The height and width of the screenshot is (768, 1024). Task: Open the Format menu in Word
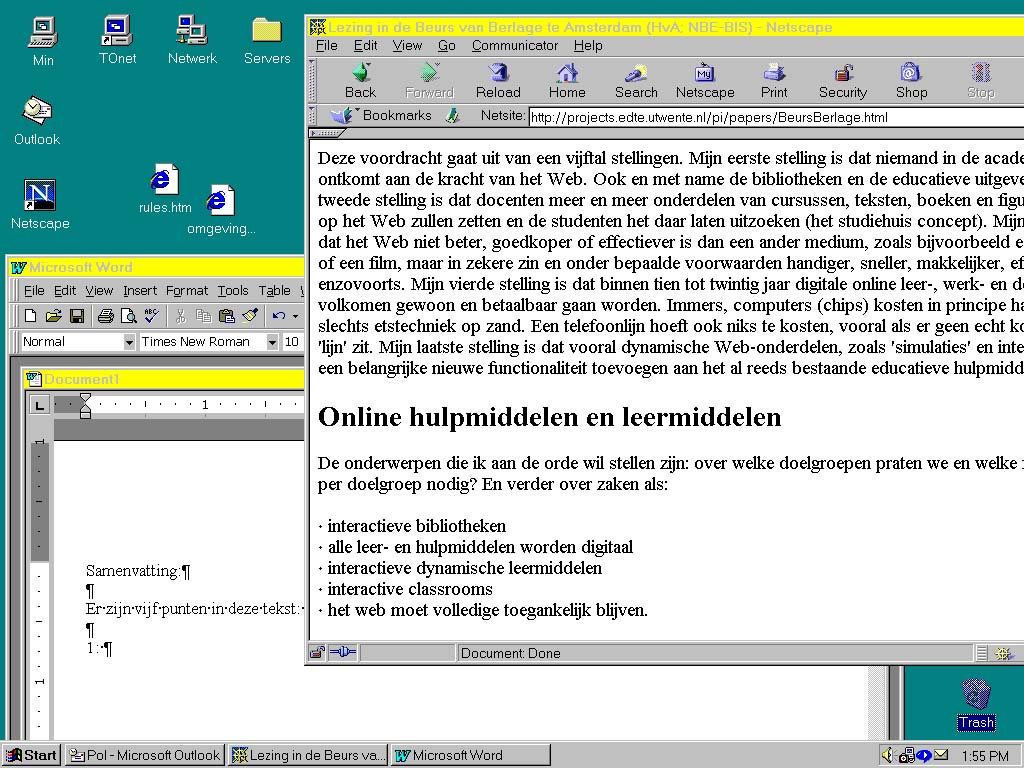[x=187, y=291]
